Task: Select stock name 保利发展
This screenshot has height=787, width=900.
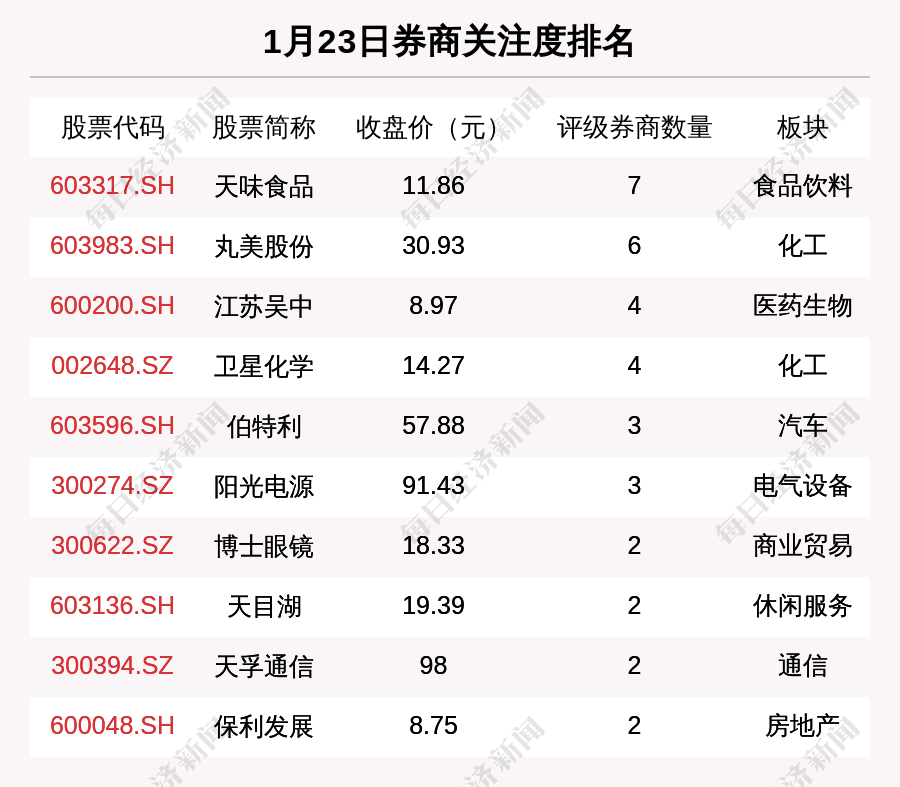Action: point(263,727)
